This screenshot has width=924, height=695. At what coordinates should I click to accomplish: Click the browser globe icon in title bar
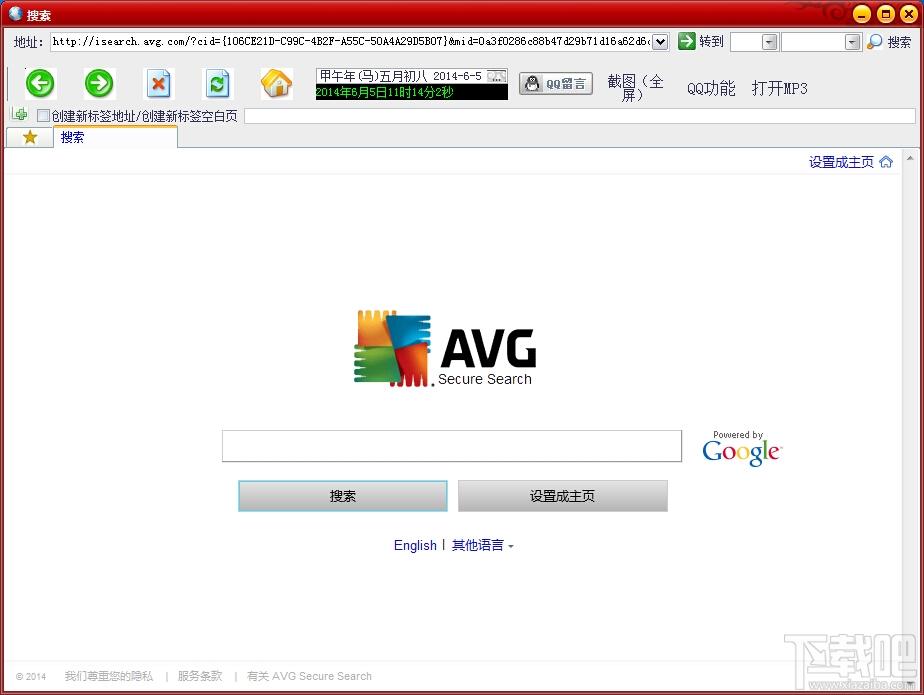tap(15, 14)
